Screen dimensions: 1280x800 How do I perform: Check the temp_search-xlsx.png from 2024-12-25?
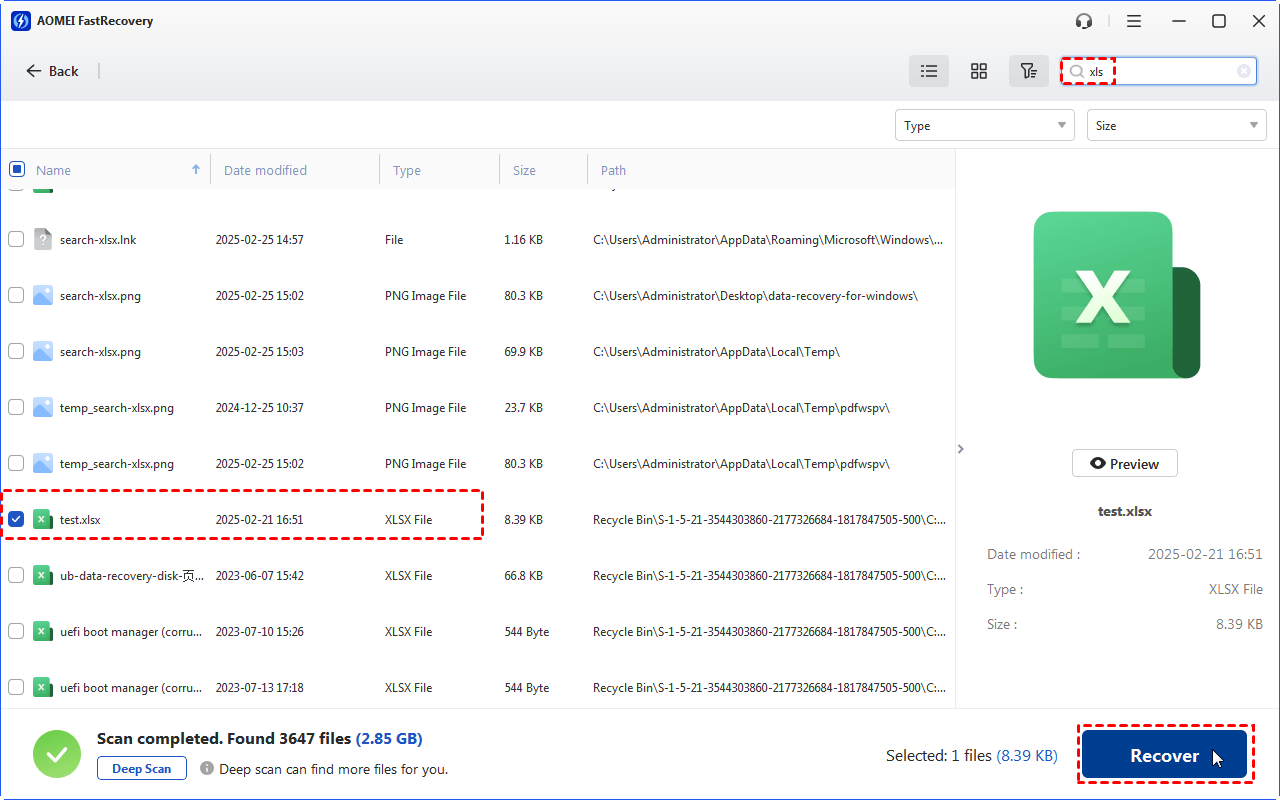[16, 407]
